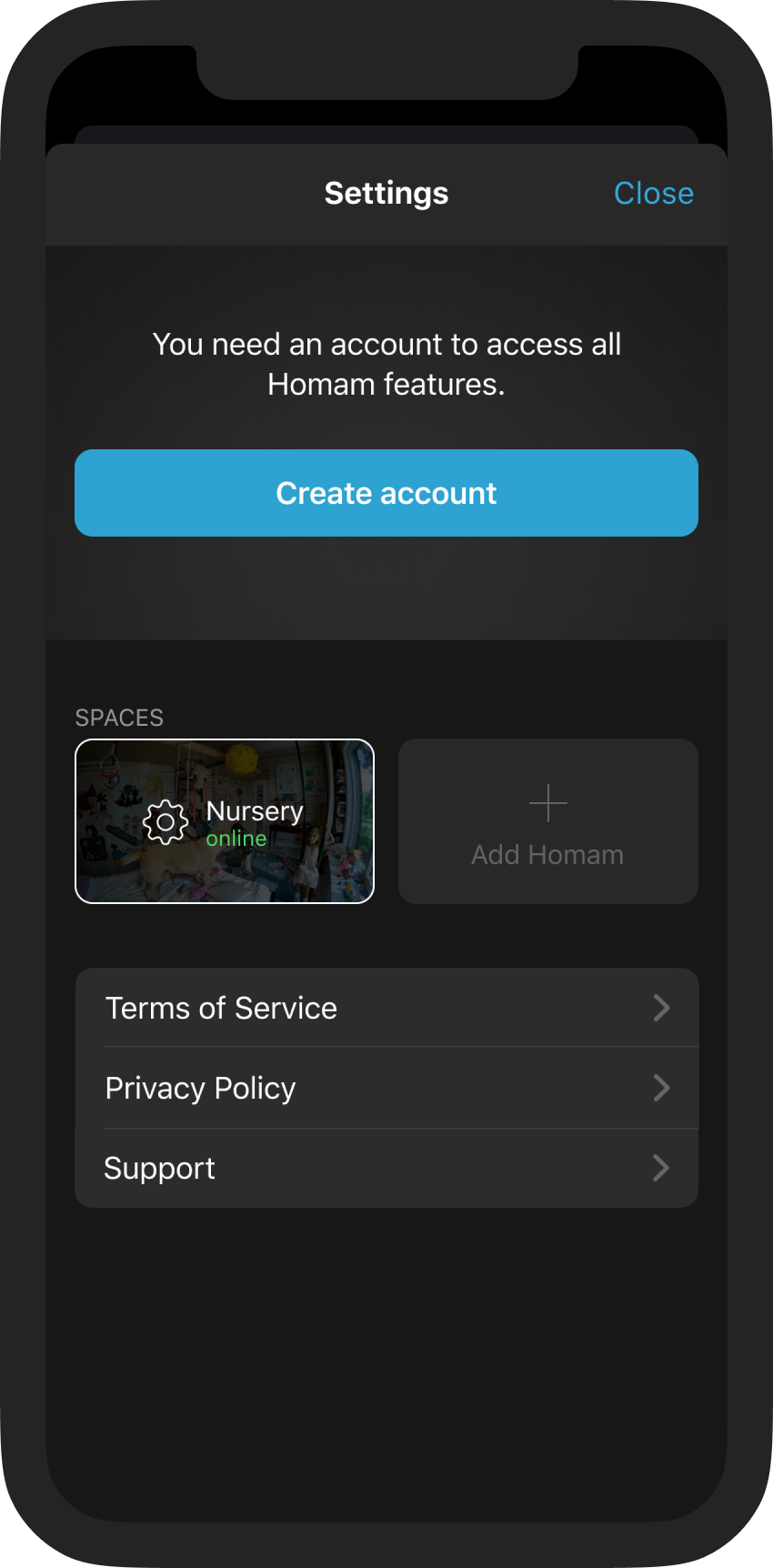Tap the green online status label
This screenshot has height=1568, width=773.
point(236,838)
